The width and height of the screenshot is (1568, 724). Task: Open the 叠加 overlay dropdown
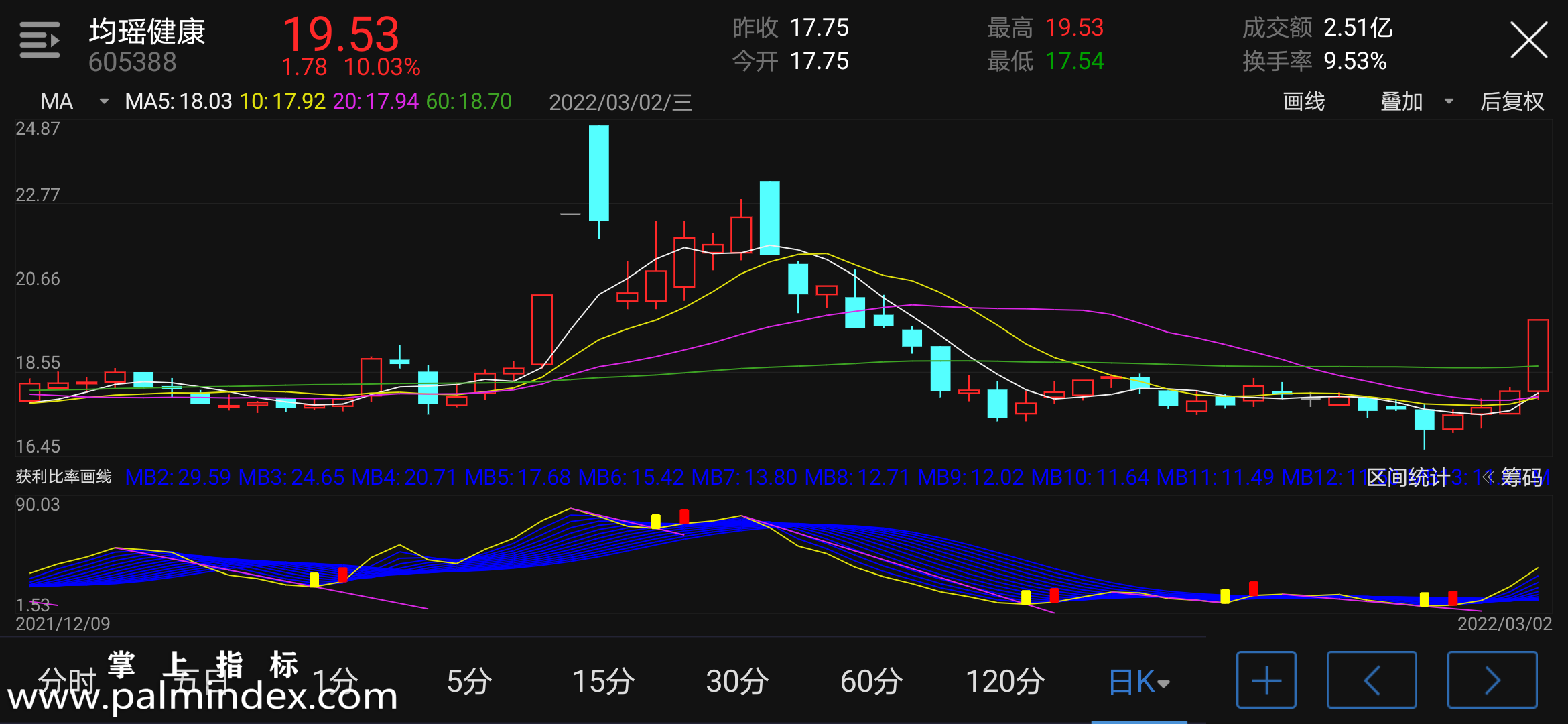pos(1417,101)
